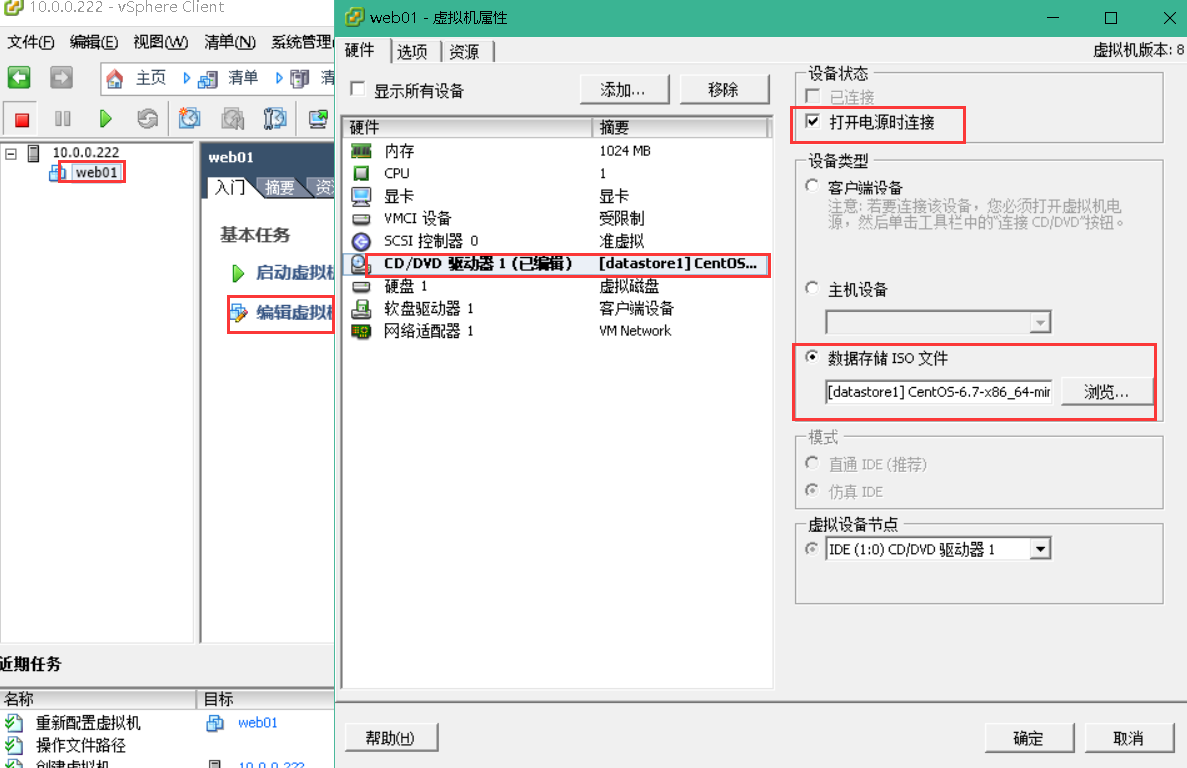
Task: Select the SCSI controller 0 icon
Action: [x=361, y=241]
